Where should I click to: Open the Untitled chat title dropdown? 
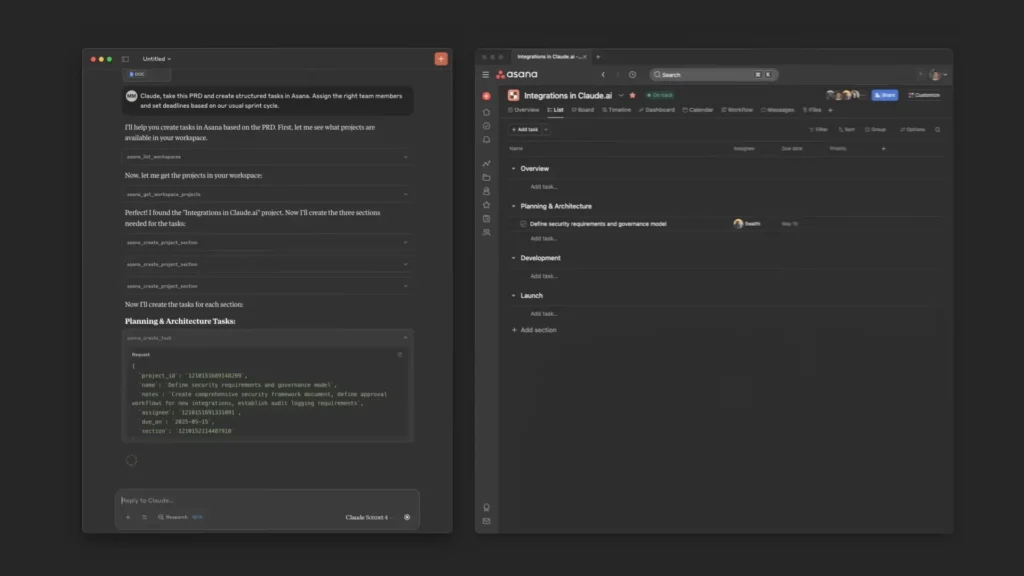pyautogui.click(x=157, y=59)
